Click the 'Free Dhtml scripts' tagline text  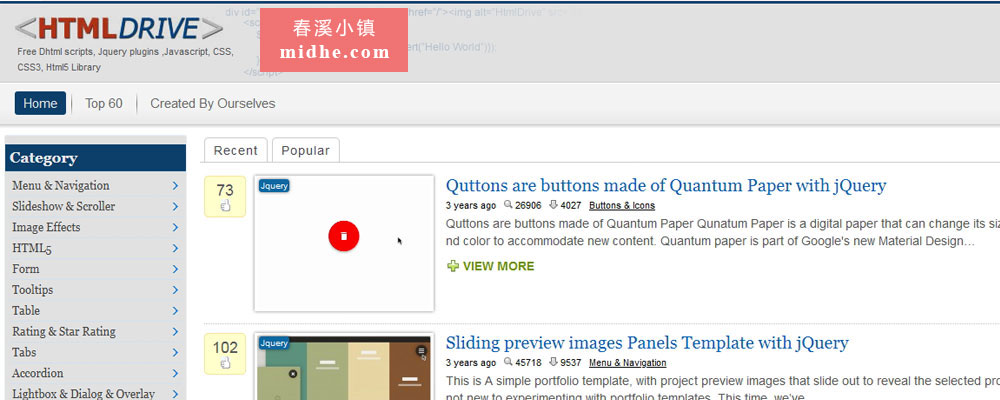[x=125, y=59]
